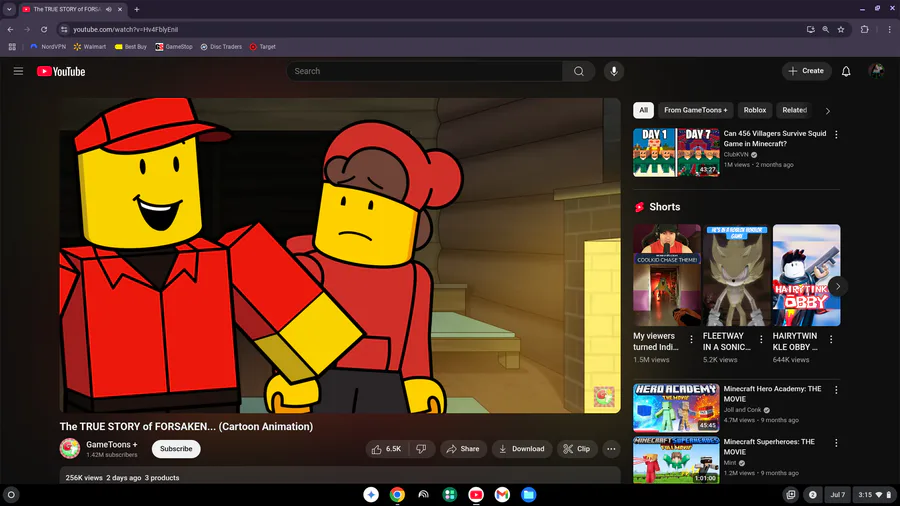Image resolution: width=900 pixels, height=506 pixels.
Task: Open the zoom magnifier in address bar
Action: tap(825, 29)
